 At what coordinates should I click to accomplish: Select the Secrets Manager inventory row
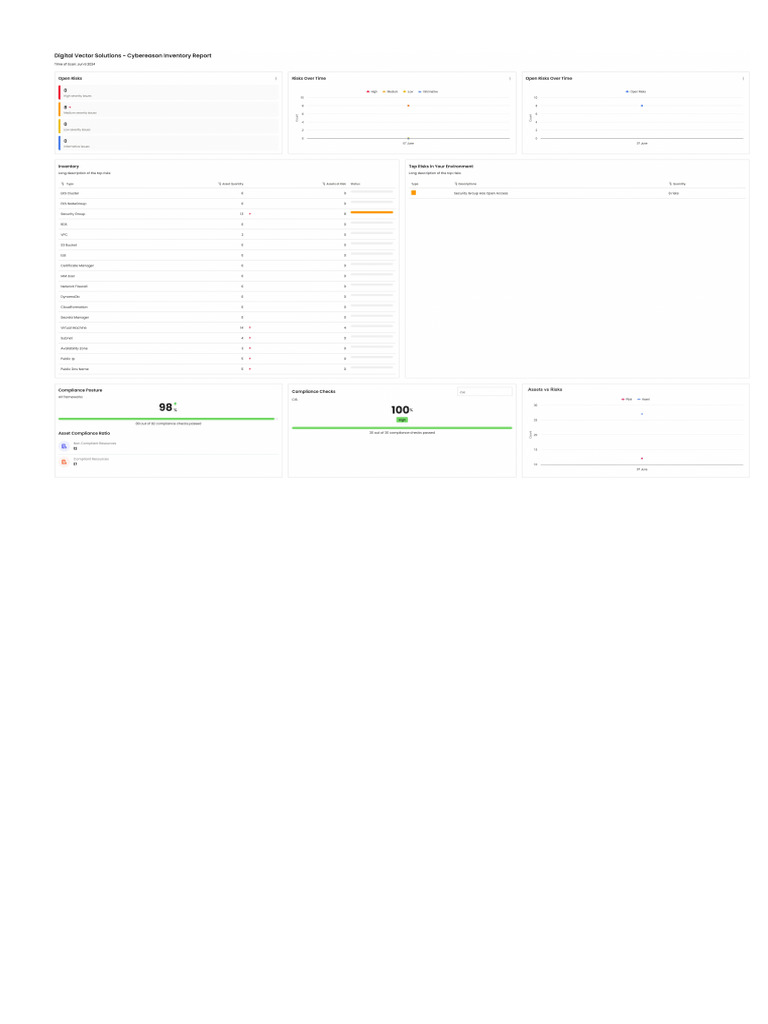(227, 317)
